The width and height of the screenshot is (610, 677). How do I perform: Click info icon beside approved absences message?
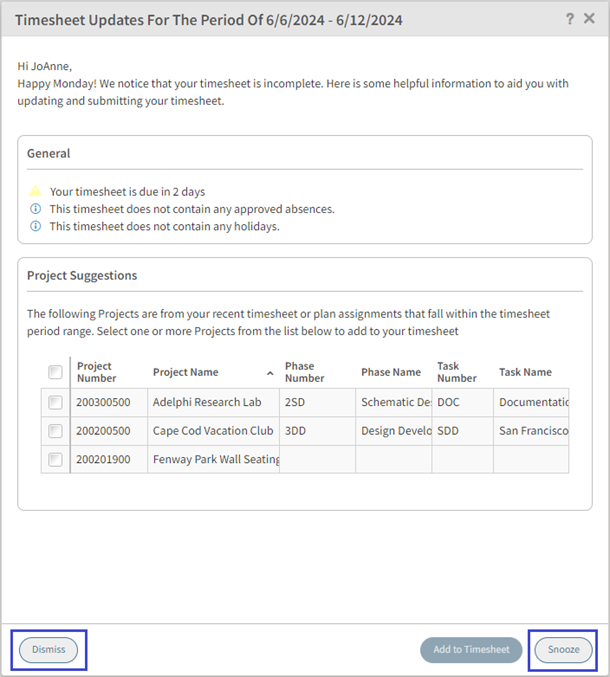[35, 209]
